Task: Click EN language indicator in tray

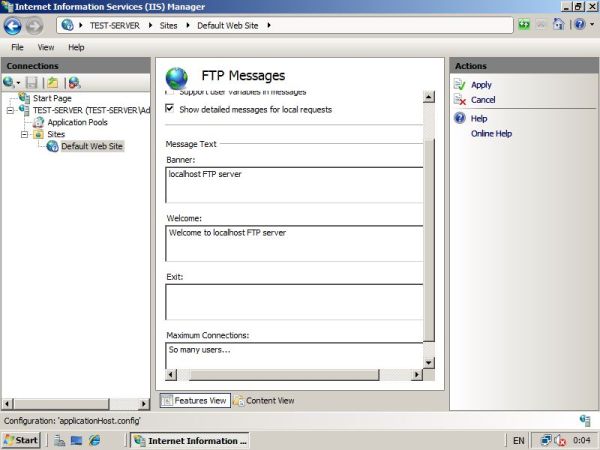Action: [x=518, y=440]
